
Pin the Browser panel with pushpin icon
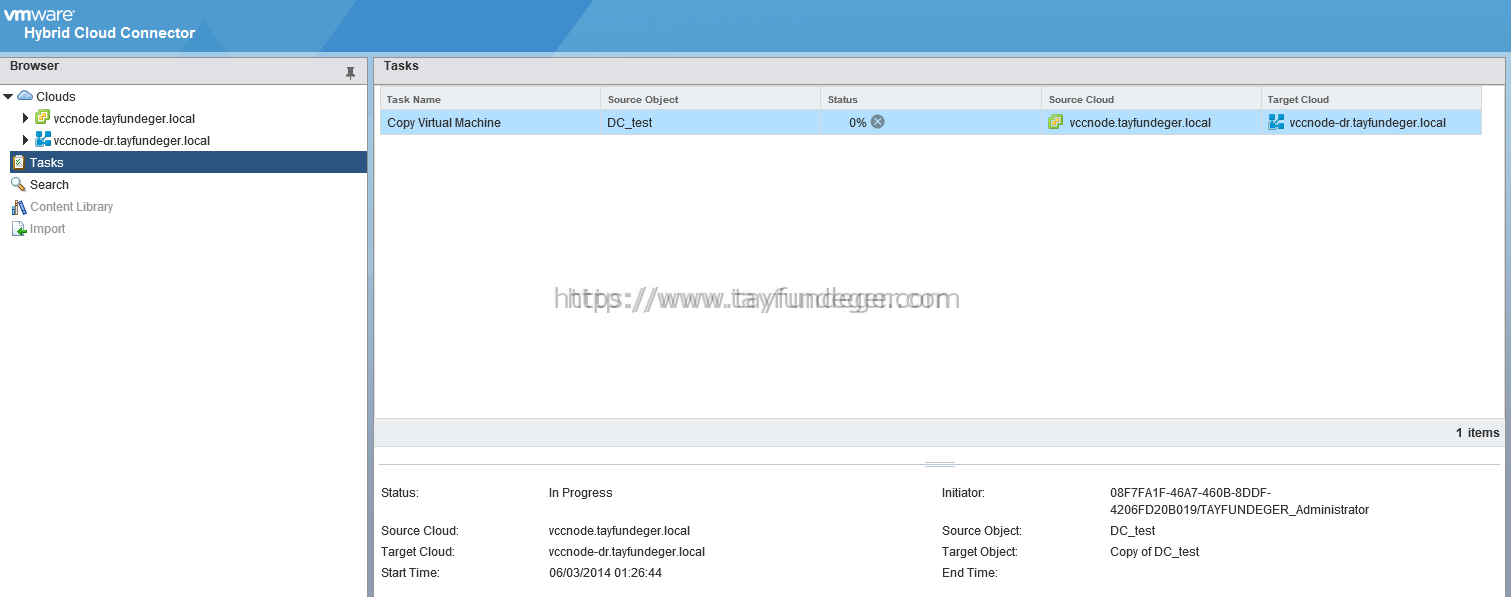[x=350, y=73]
